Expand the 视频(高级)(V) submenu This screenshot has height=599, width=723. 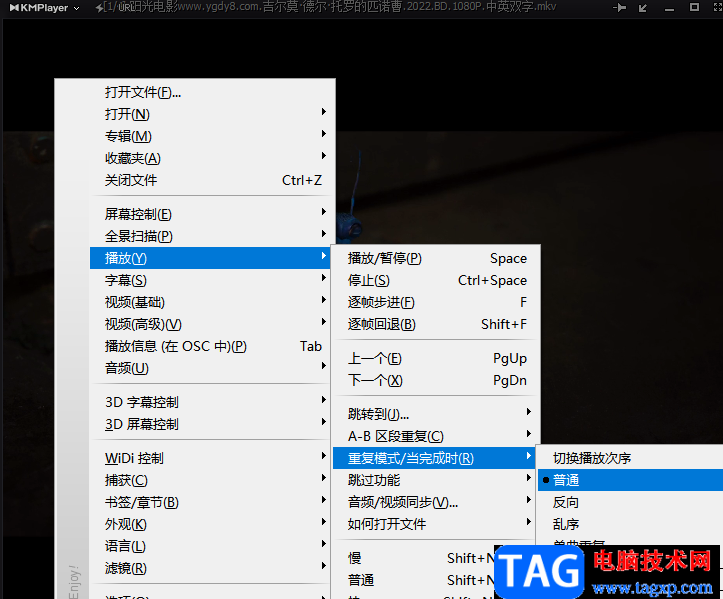210,324
